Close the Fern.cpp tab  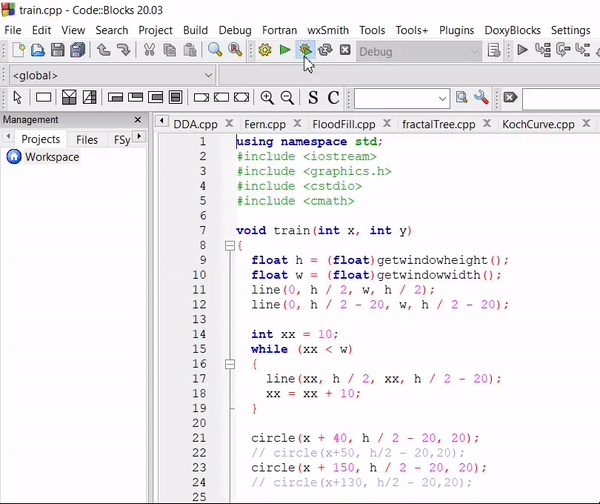coord(297,124)
